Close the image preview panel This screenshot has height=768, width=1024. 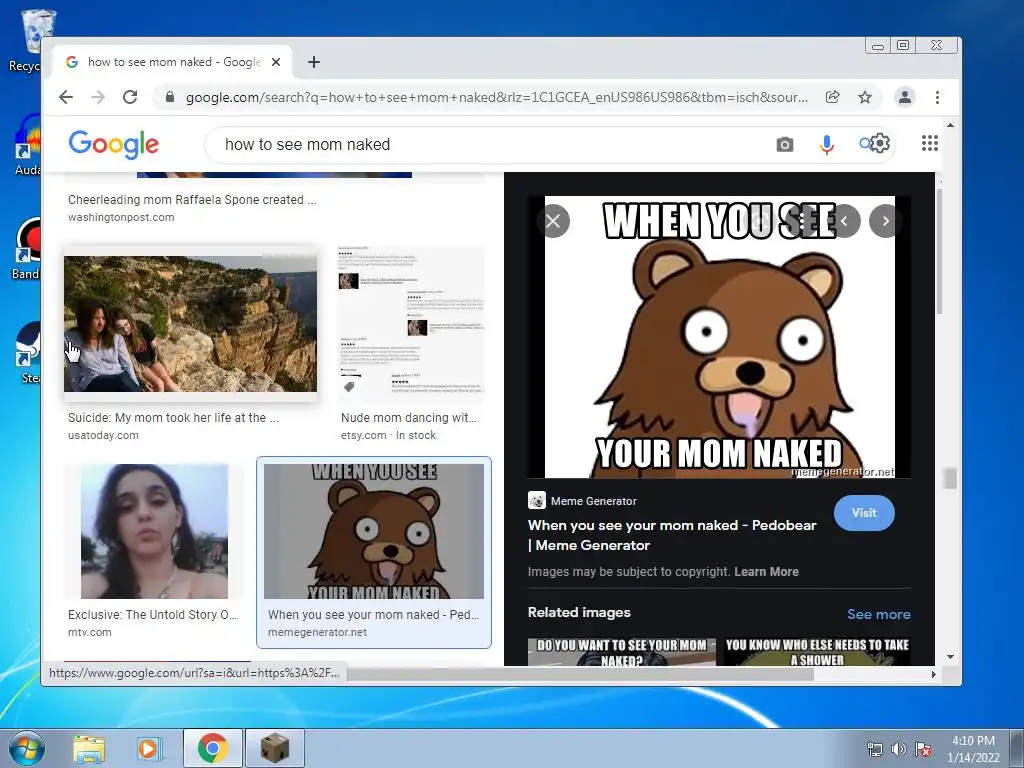553,221
